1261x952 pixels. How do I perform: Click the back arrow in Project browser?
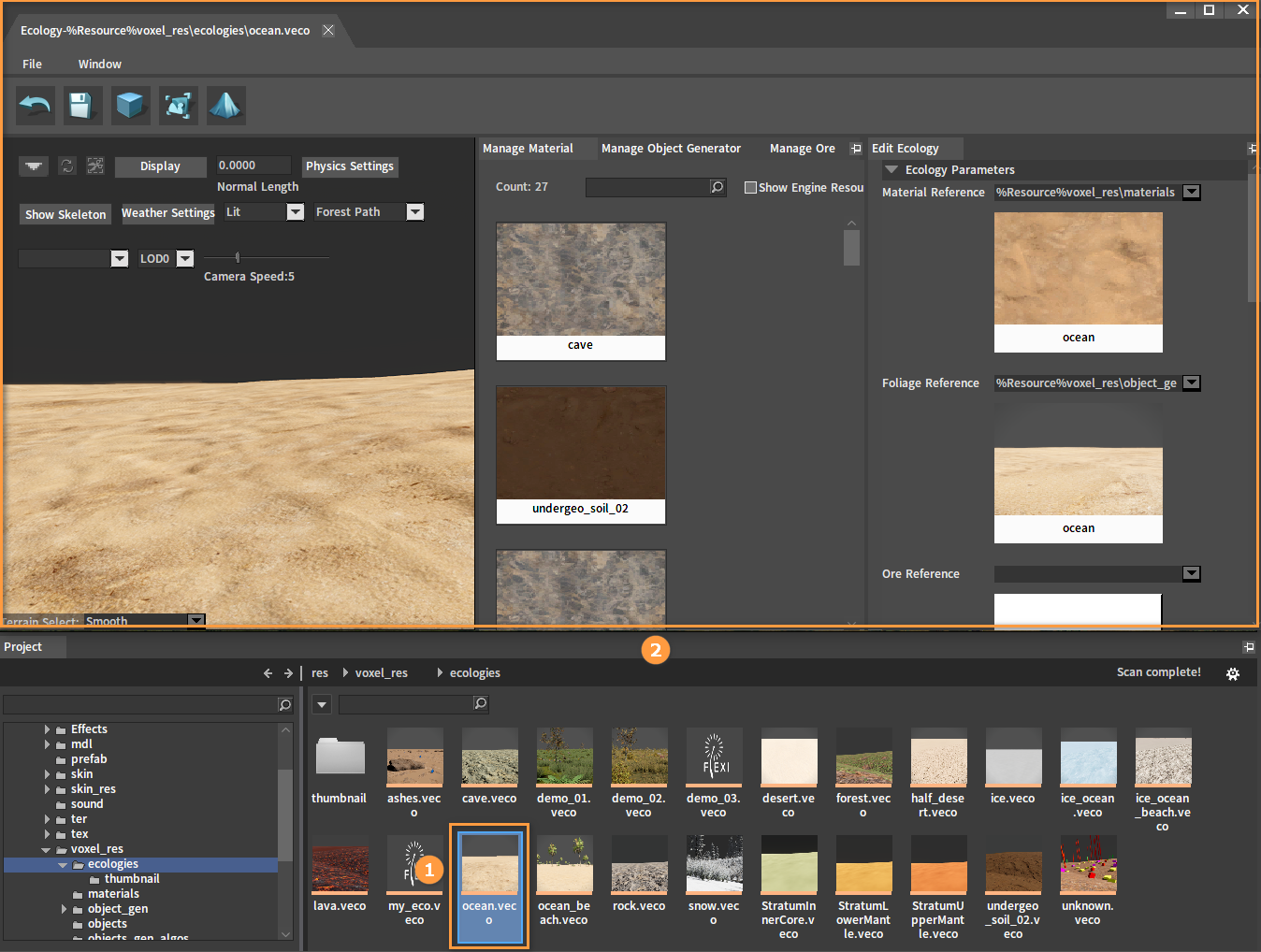[x=268, y=673]
